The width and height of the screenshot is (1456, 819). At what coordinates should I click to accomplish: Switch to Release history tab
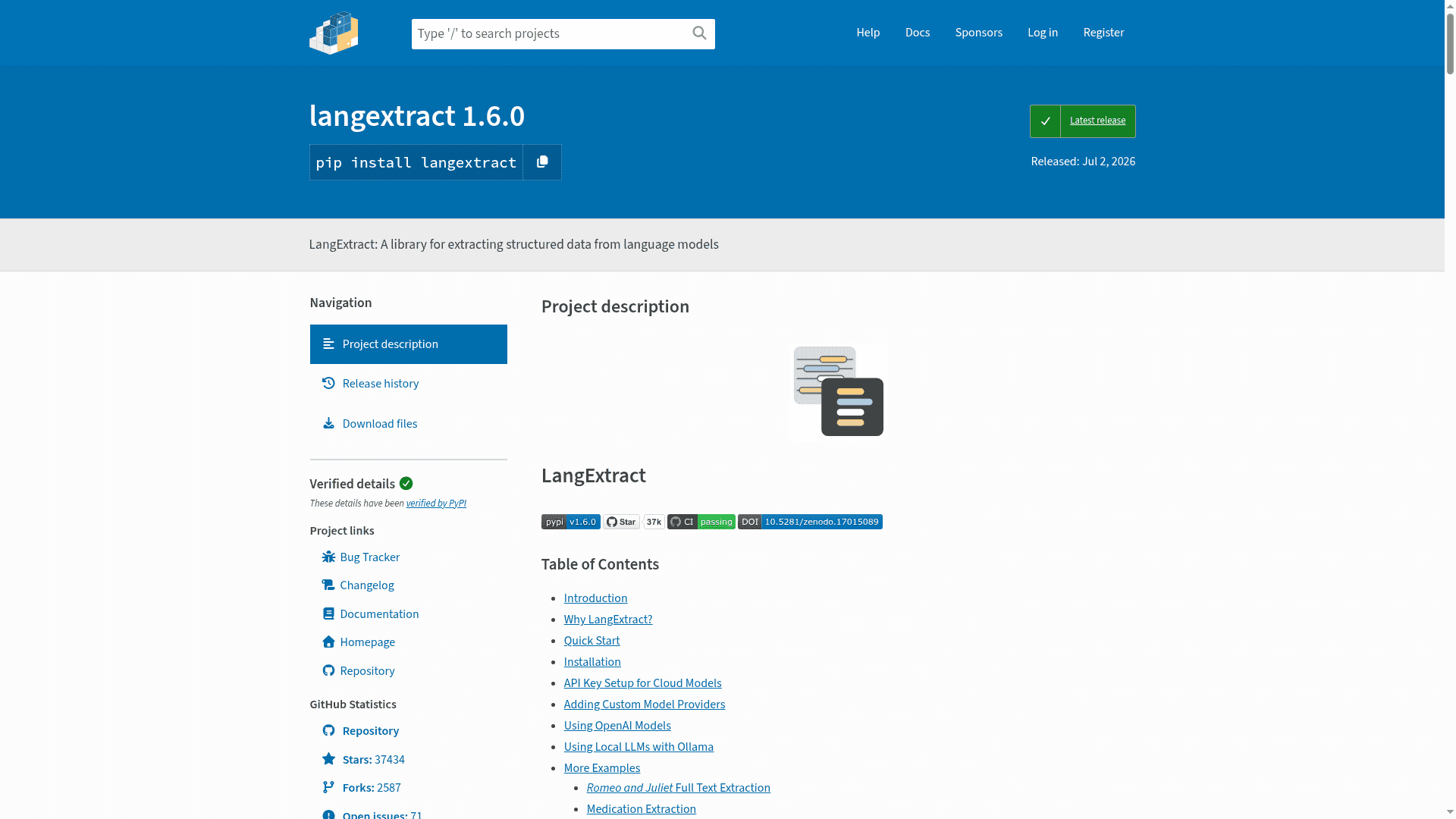click(409, 384)
